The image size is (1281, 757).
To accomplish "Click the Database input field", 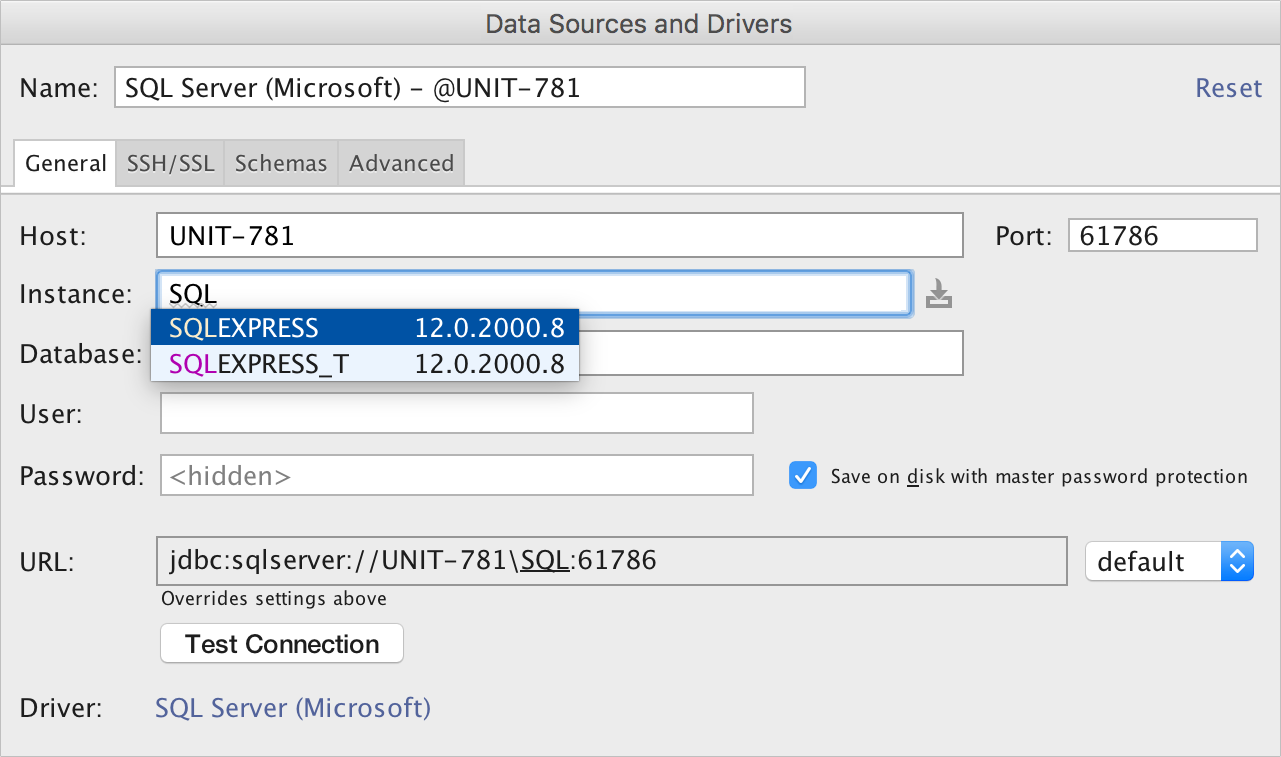I will (x=771, y=353).
